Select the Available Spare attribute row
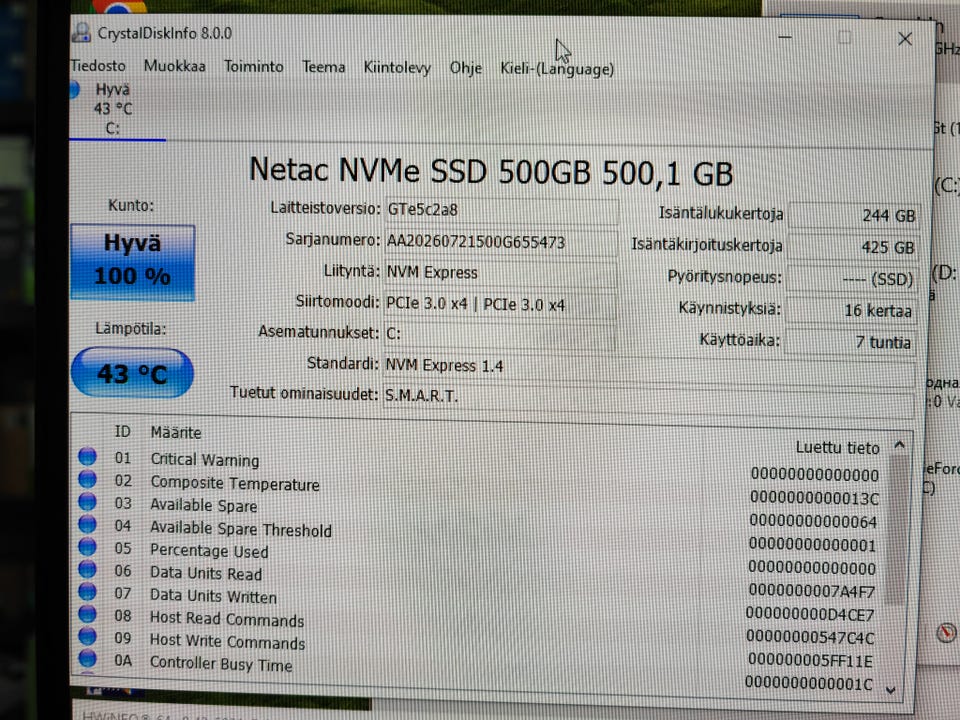The image size is (960, 720). point(481,512)
